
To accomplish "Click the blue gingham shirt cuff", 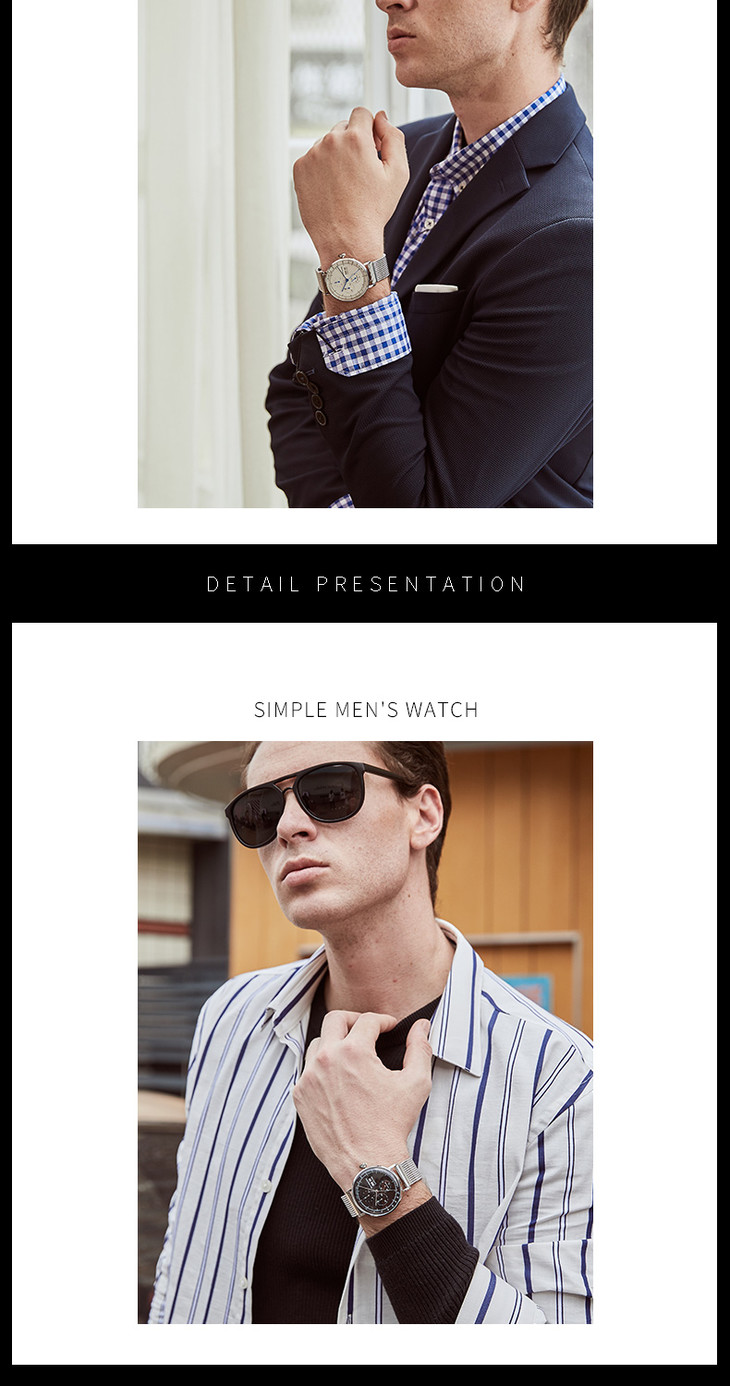I will point(360,336).
